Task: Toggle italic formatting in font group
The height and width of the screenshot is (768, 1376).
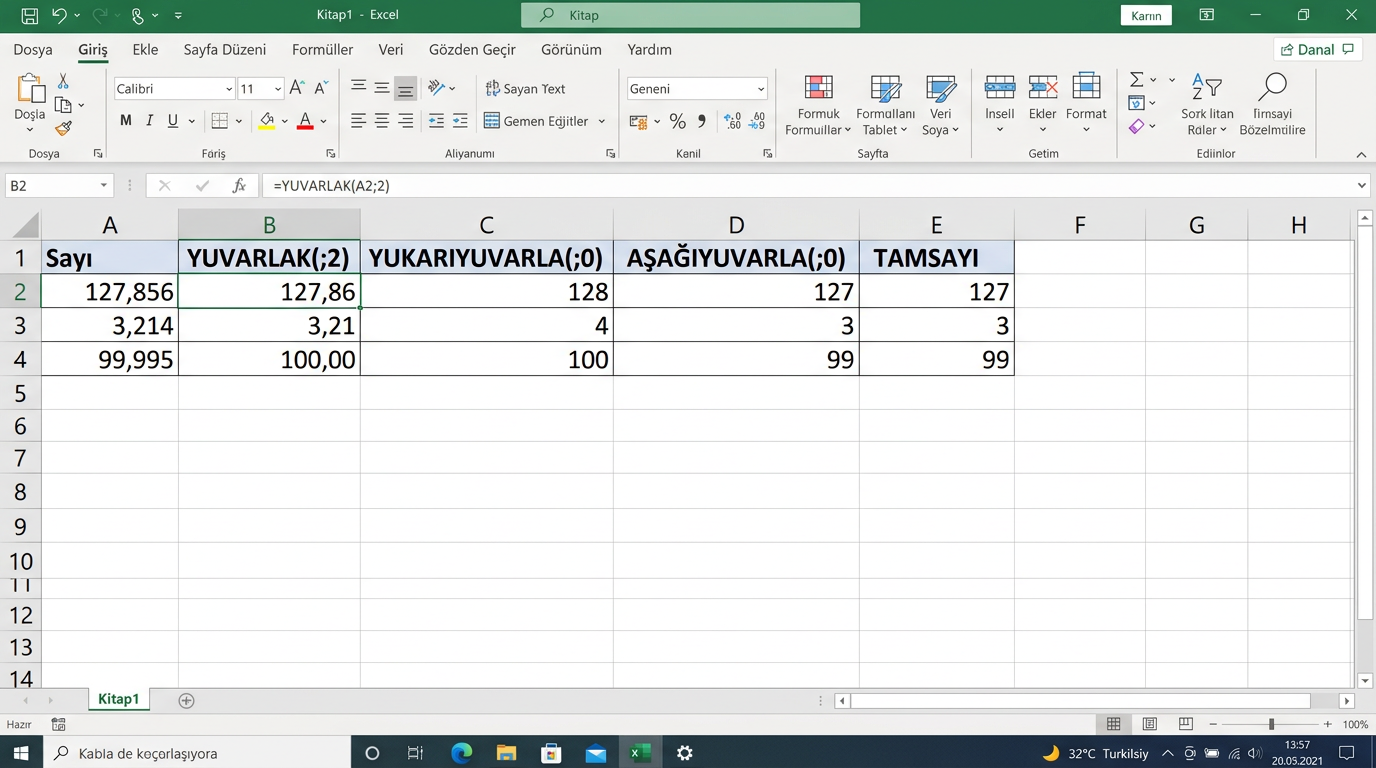Action: (149, 121)
